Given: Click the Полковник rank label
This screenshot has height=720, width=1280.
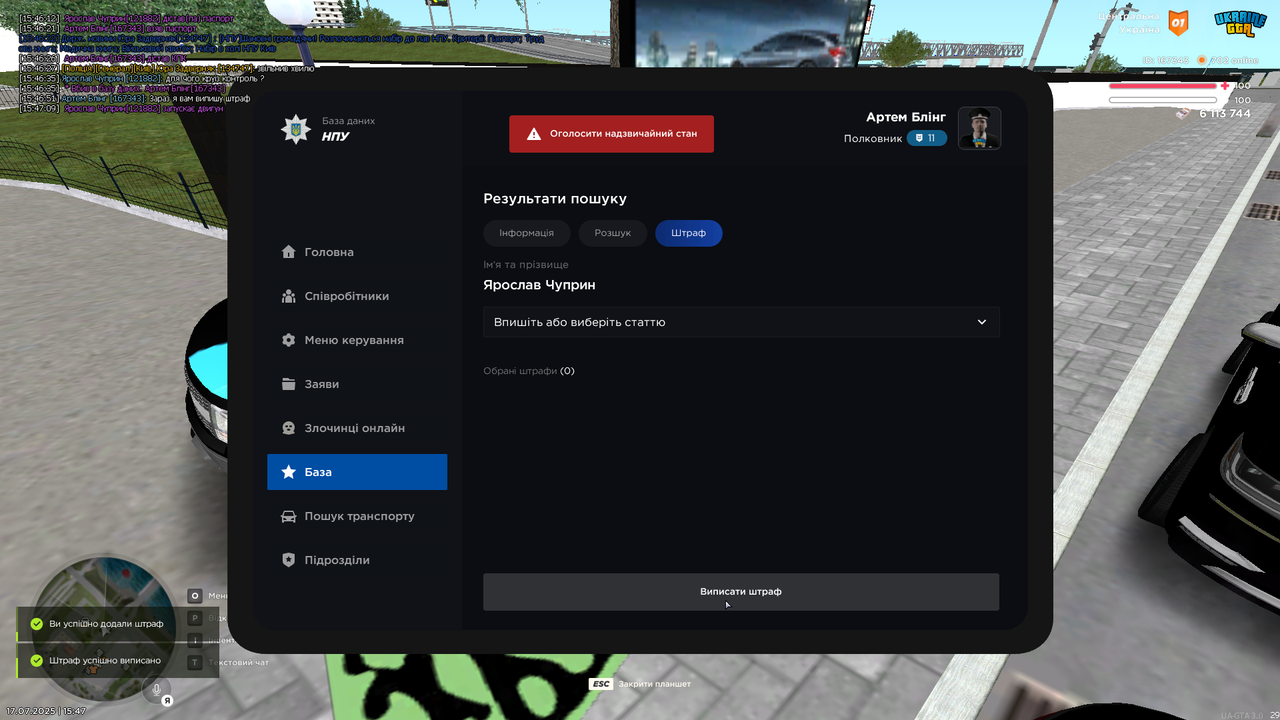Looking at the screenshot, I should 873,139.
